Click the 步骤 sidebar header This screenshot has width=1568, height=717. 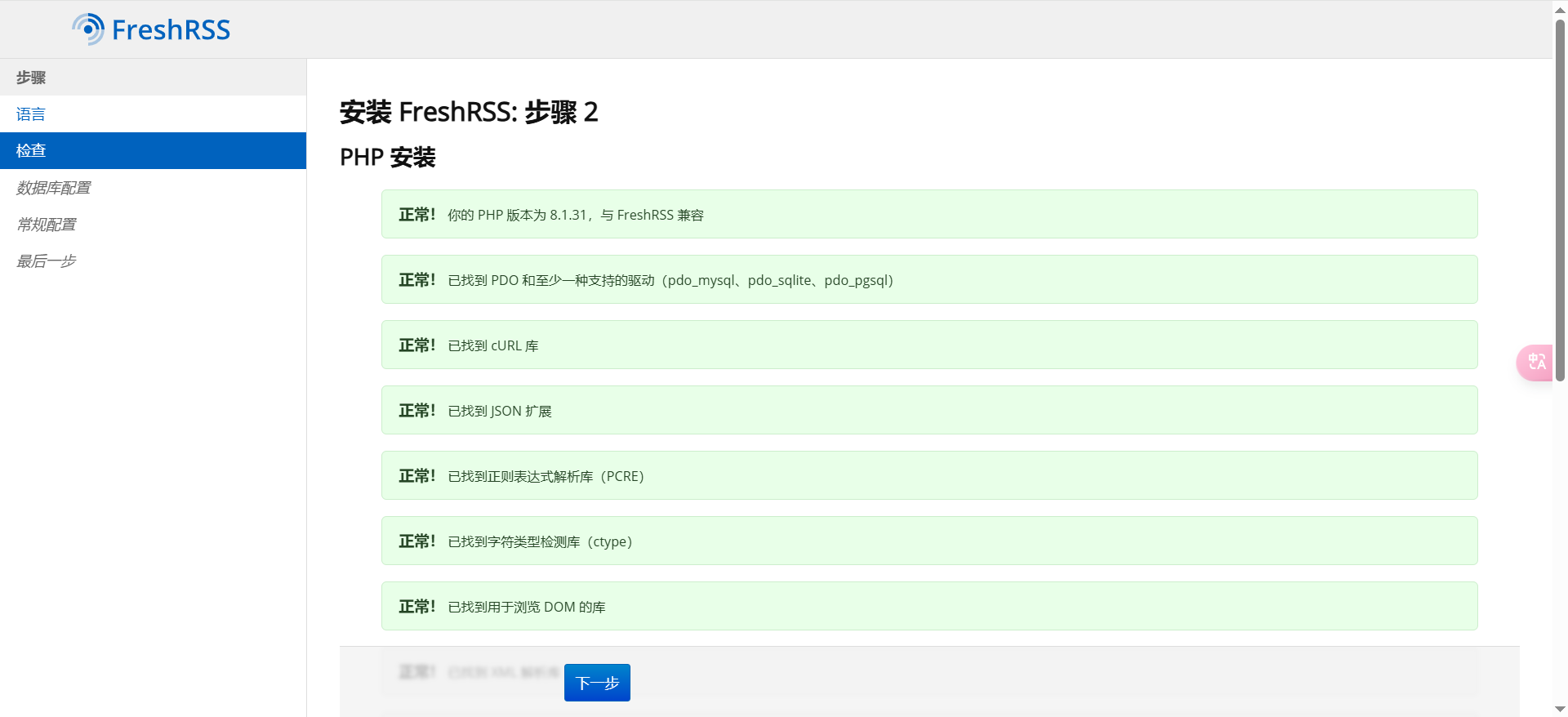tap(153, 78)
